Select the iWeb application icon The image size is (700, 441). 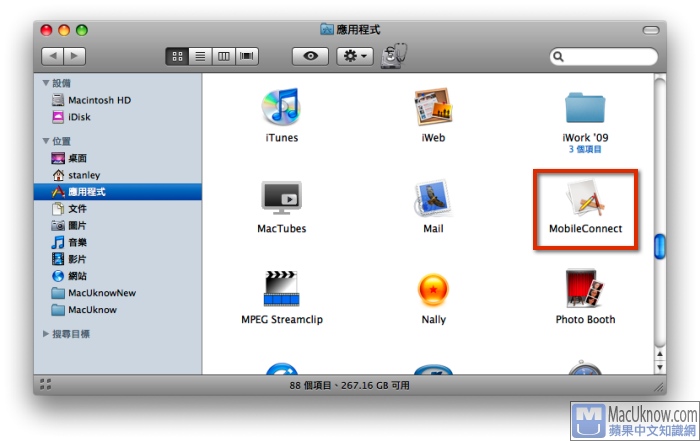pos(433,107)
